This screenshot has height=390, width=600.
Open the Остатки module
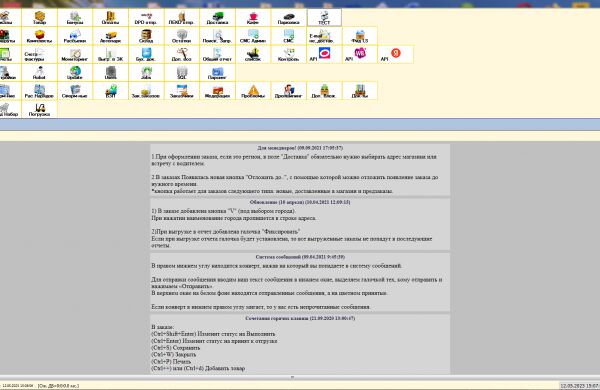tap(181, 36)
